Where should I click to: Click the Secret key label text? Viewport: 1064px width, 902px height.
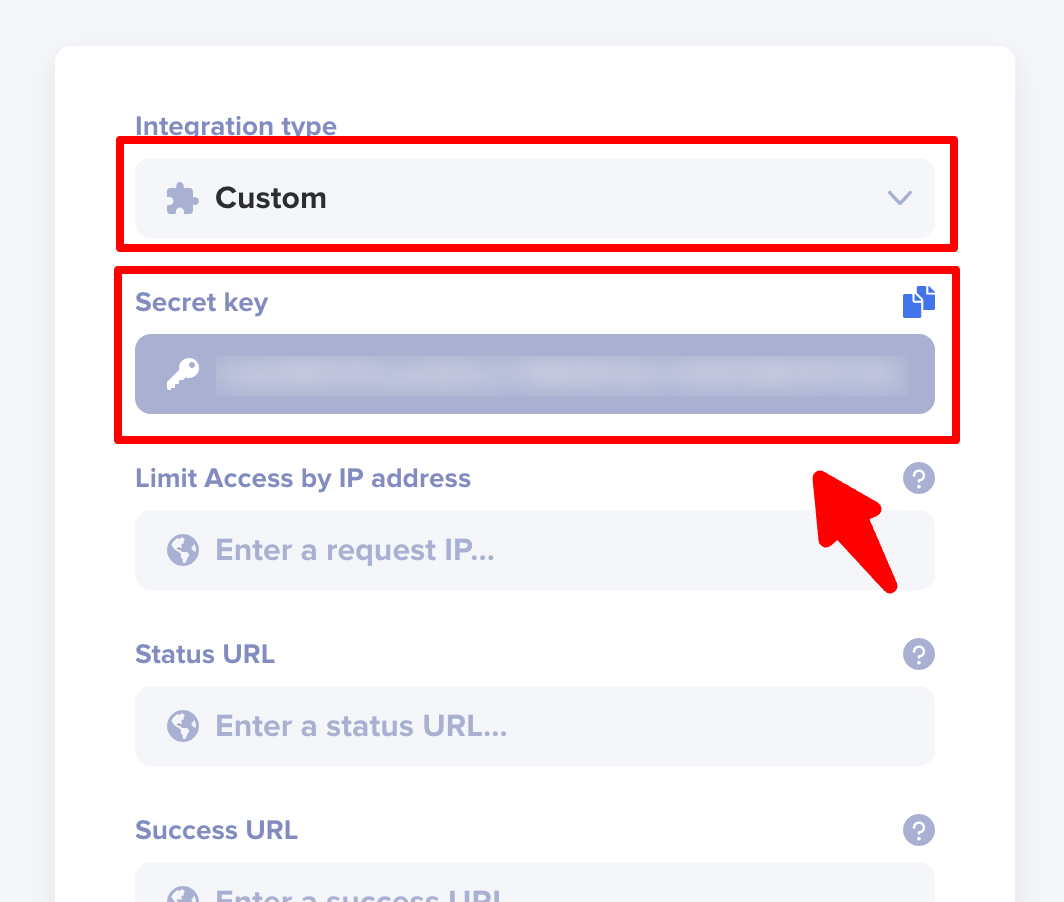(x=201, y=302)
